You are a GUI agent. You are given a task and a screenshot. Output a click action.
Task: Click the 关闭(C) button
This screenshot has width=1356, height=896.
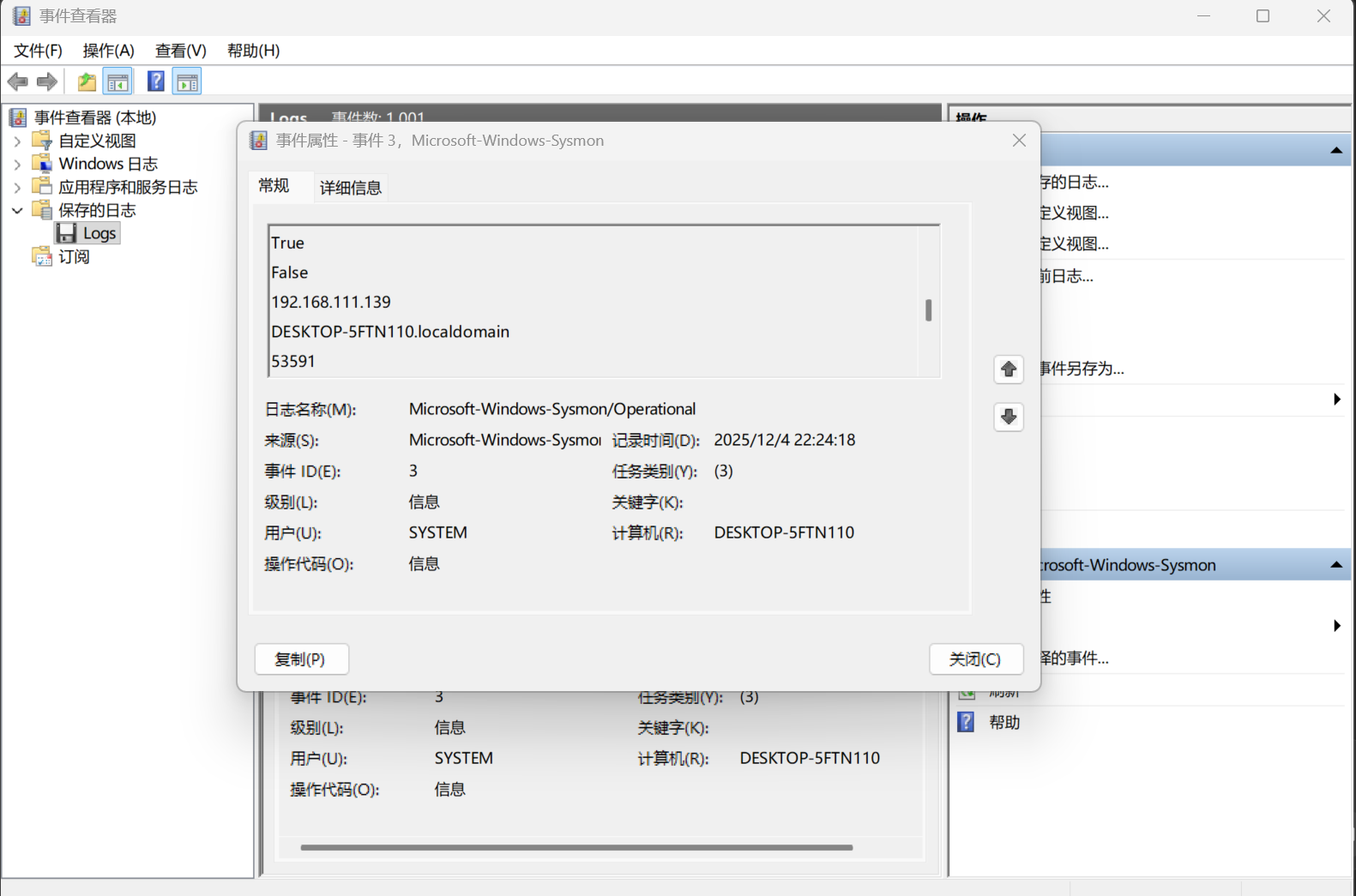click(x=975, y=659)
